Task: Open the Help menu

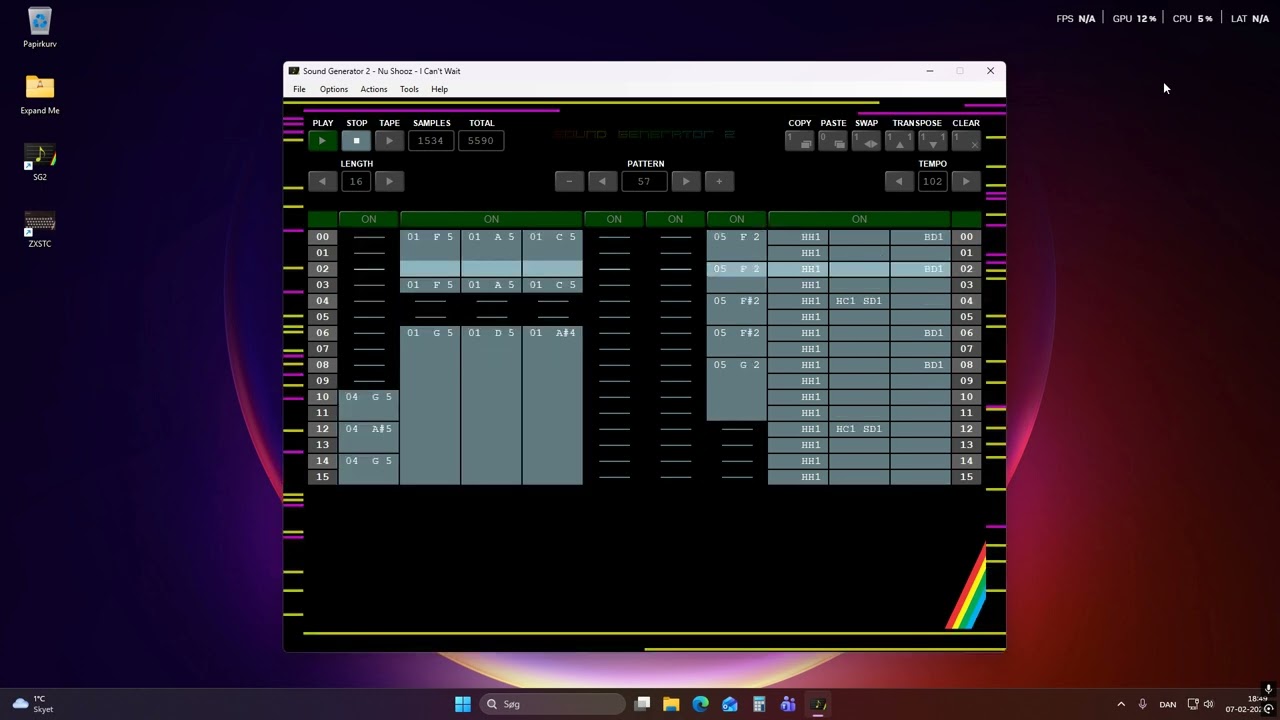Action: pyautogui.click(x=439, y=89)
